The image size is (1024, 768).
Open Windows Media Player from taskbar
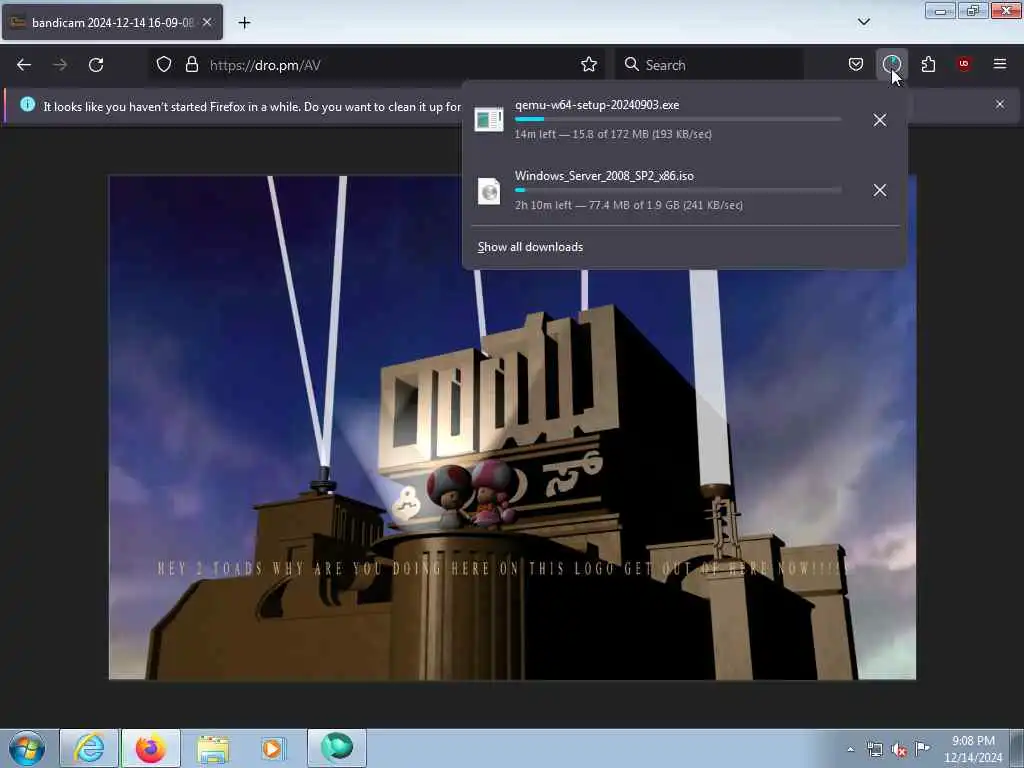tap(272, 748)
